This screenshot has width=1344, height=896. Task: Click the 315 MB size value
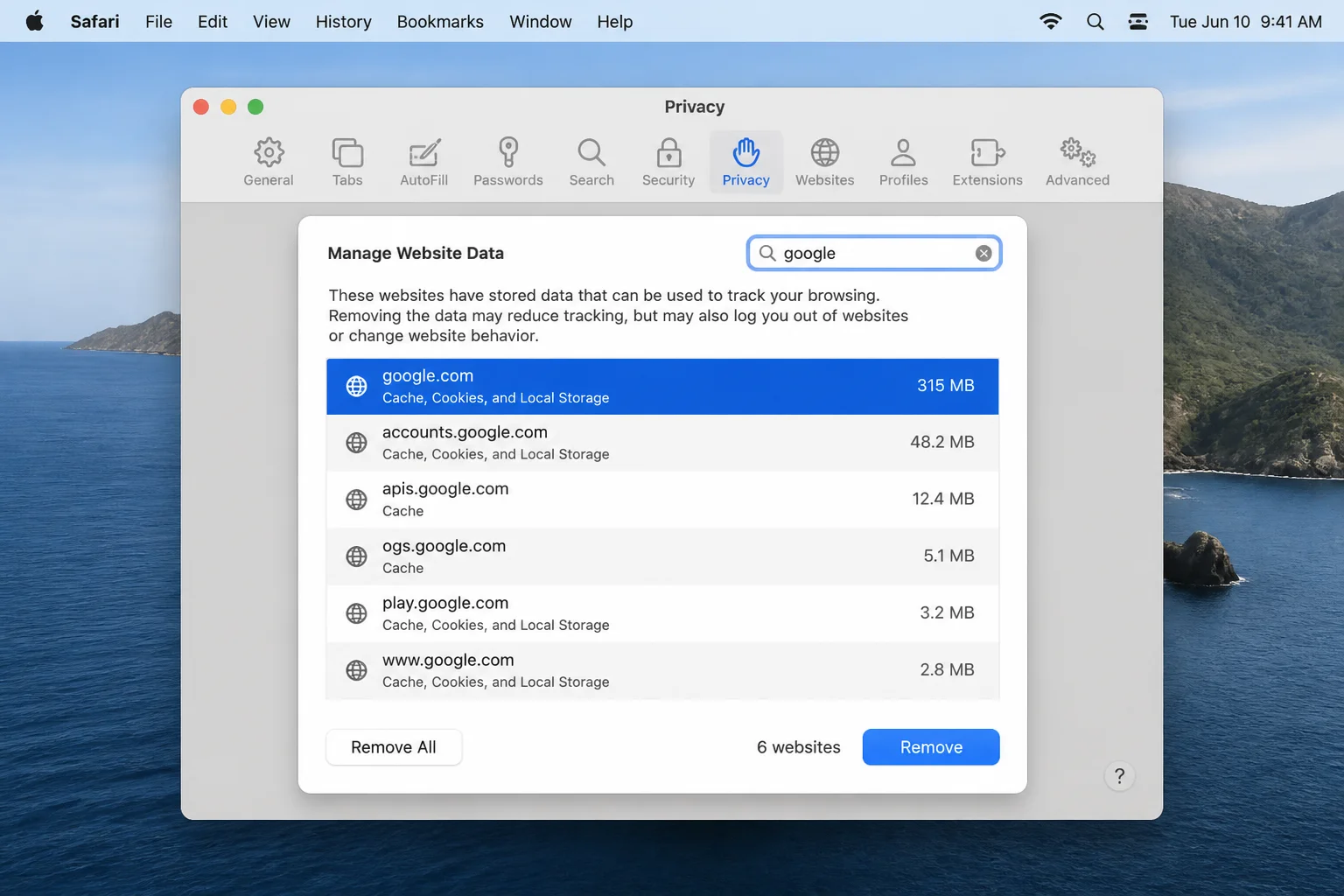[945, 386]
